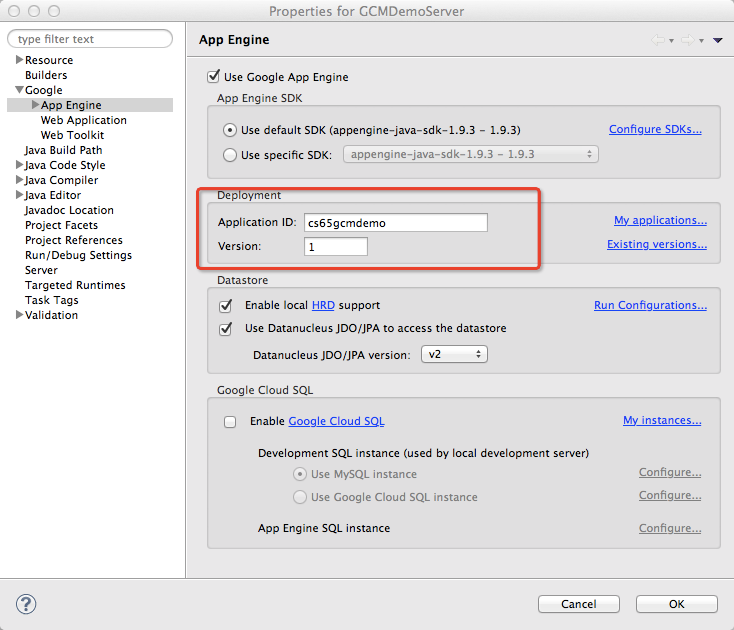The height and width of the screenshot is (630, 734).
Task: Toggle Use Google App Engine checkbox
Action: tap(212, 77)
